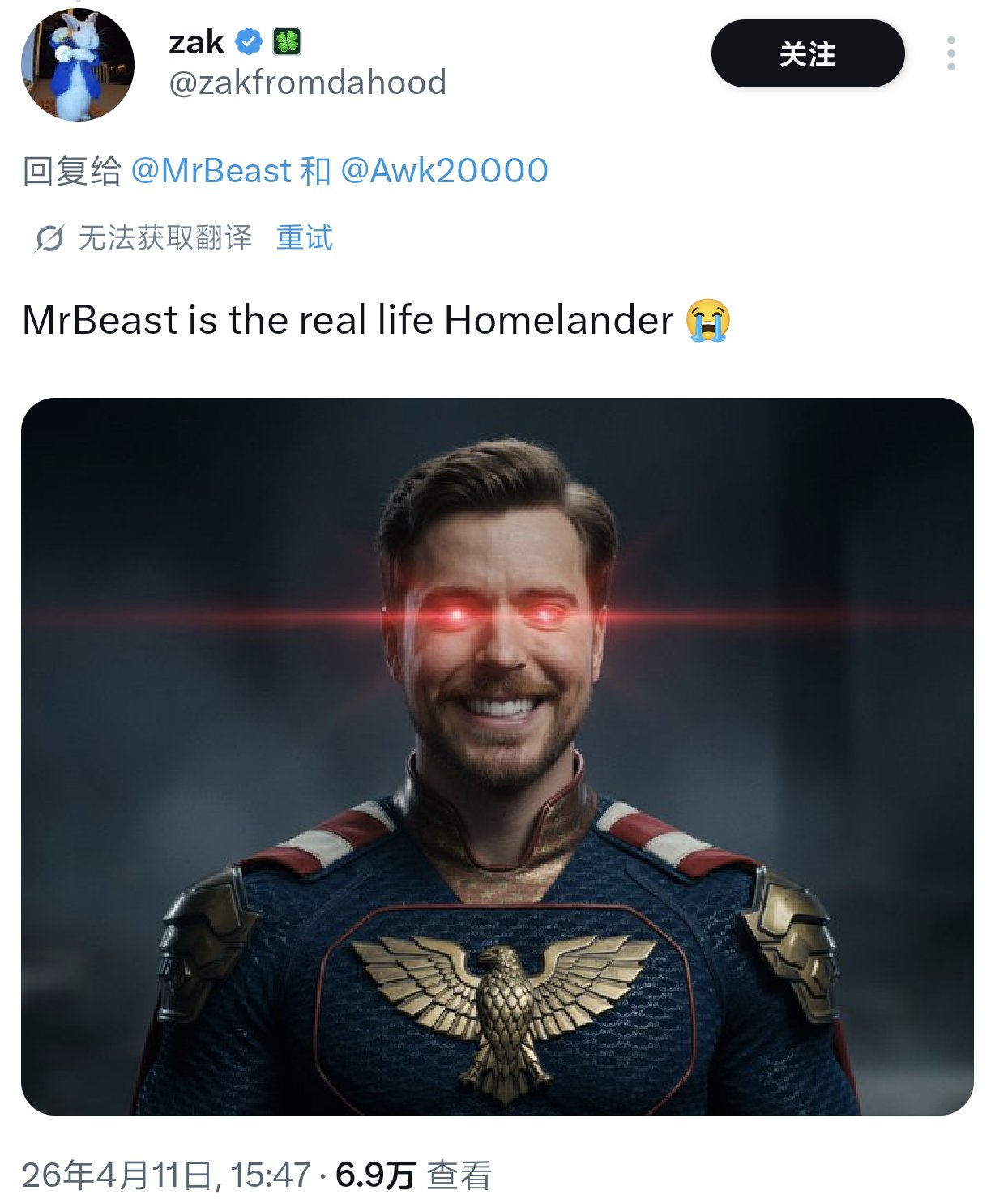1008x1203 pixels.
Task: Click the handle @zakfromdahood
Action: [x=307, y=83]
